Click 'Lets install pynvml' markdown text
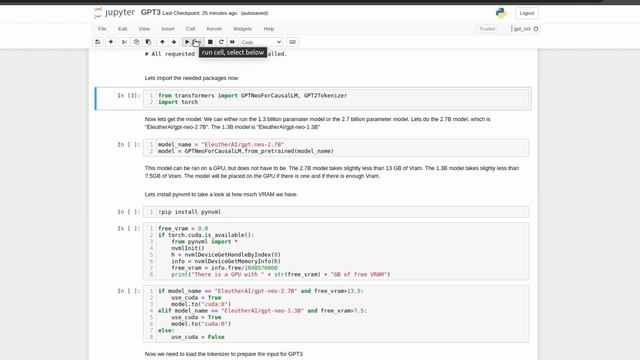The width and height of the screenshot is (640, 360). [221, 194]
